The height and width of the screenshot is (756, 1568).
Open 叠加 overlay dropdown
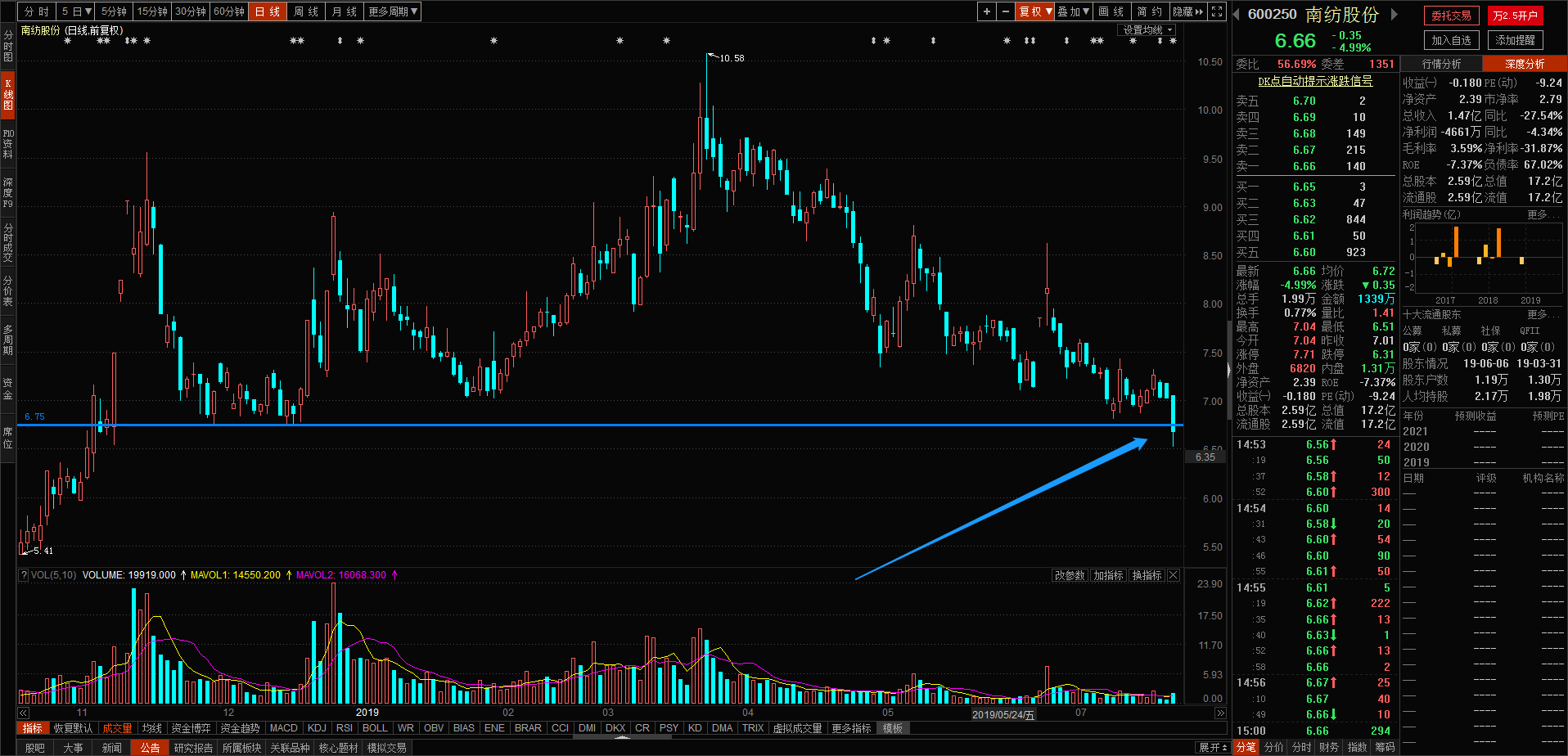pos(1074,11)
